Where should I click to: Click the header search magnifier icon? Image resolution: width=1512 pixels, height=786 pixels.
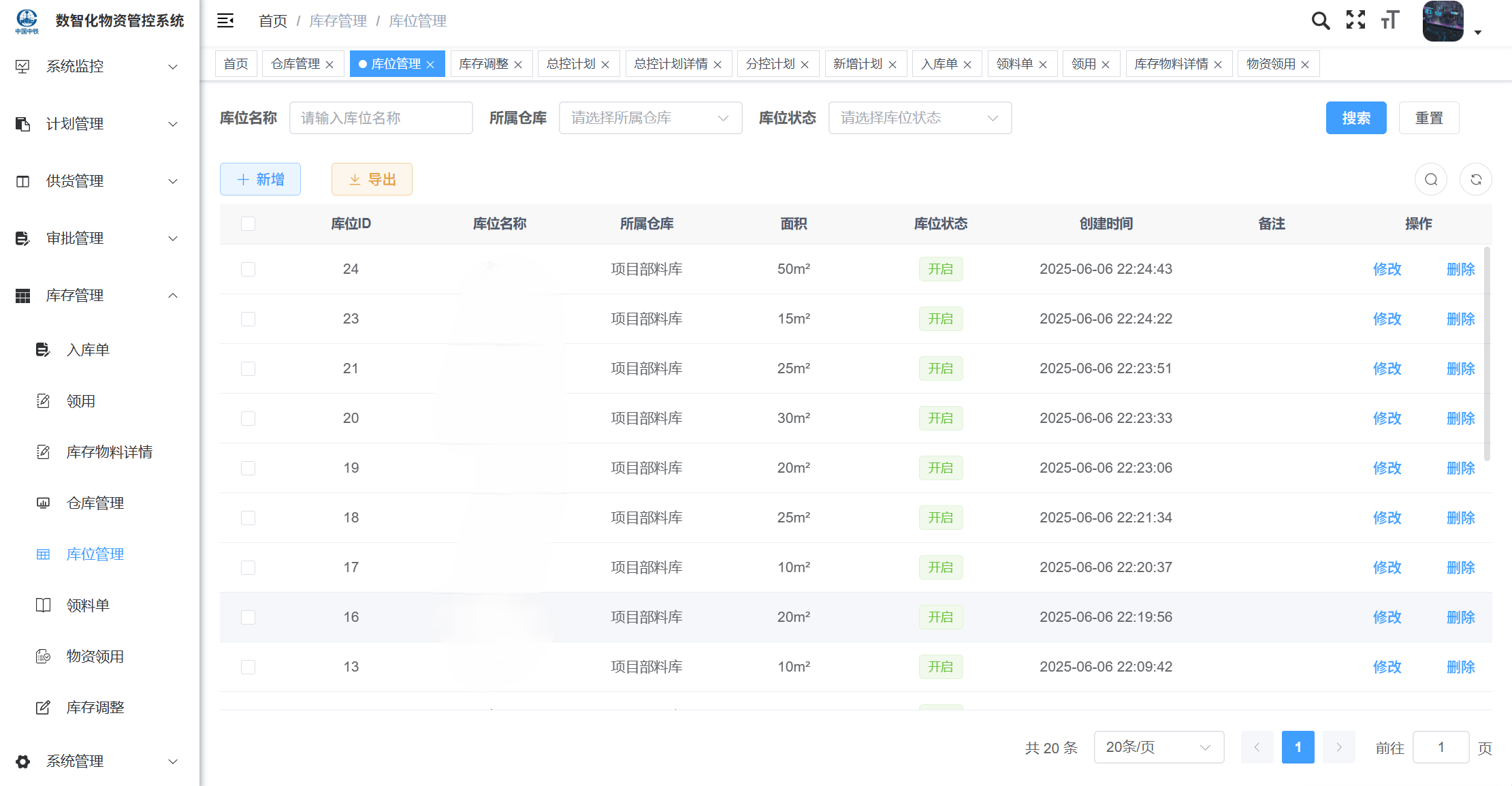[x=1320, y=20]
